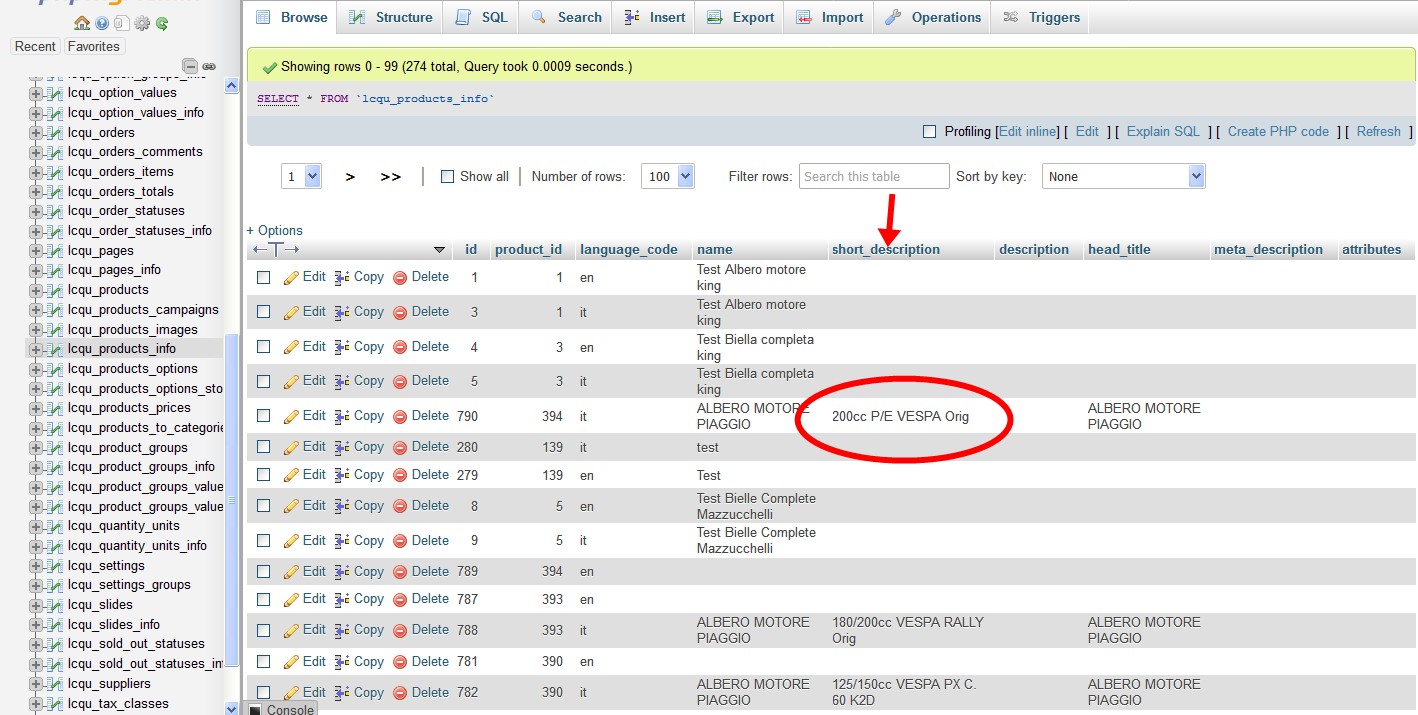Viewport: 1418px width, 715px height.
Task: Open the Sort by key dropdown
Action: click(1122, 176)
